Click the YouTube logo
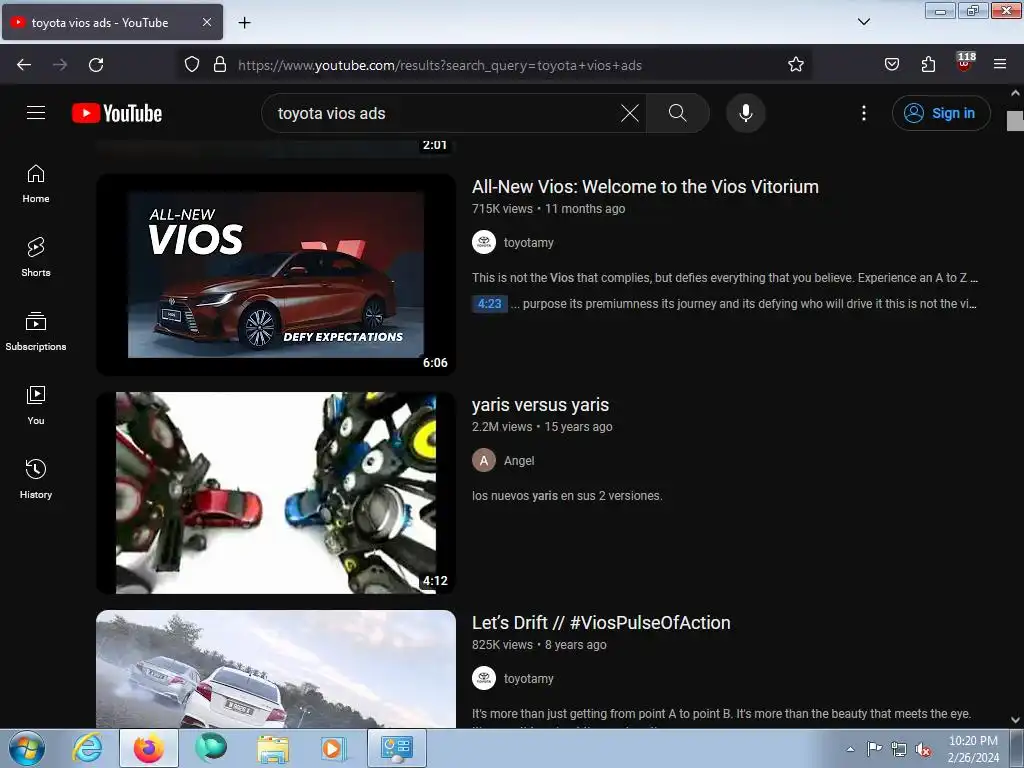The height and width of the screenshot is (768, 1024). pyautogui.click(x=117, y=113)
